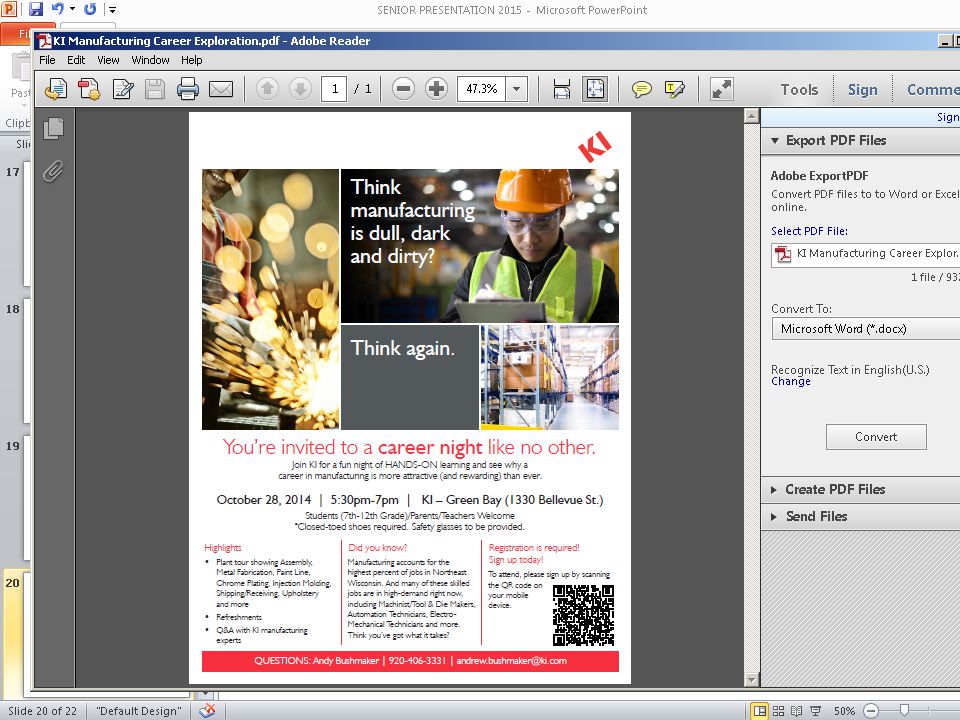Open Customize Quick Access Toolbar dropdown
The image size is (960, 720).
[113, 10]
